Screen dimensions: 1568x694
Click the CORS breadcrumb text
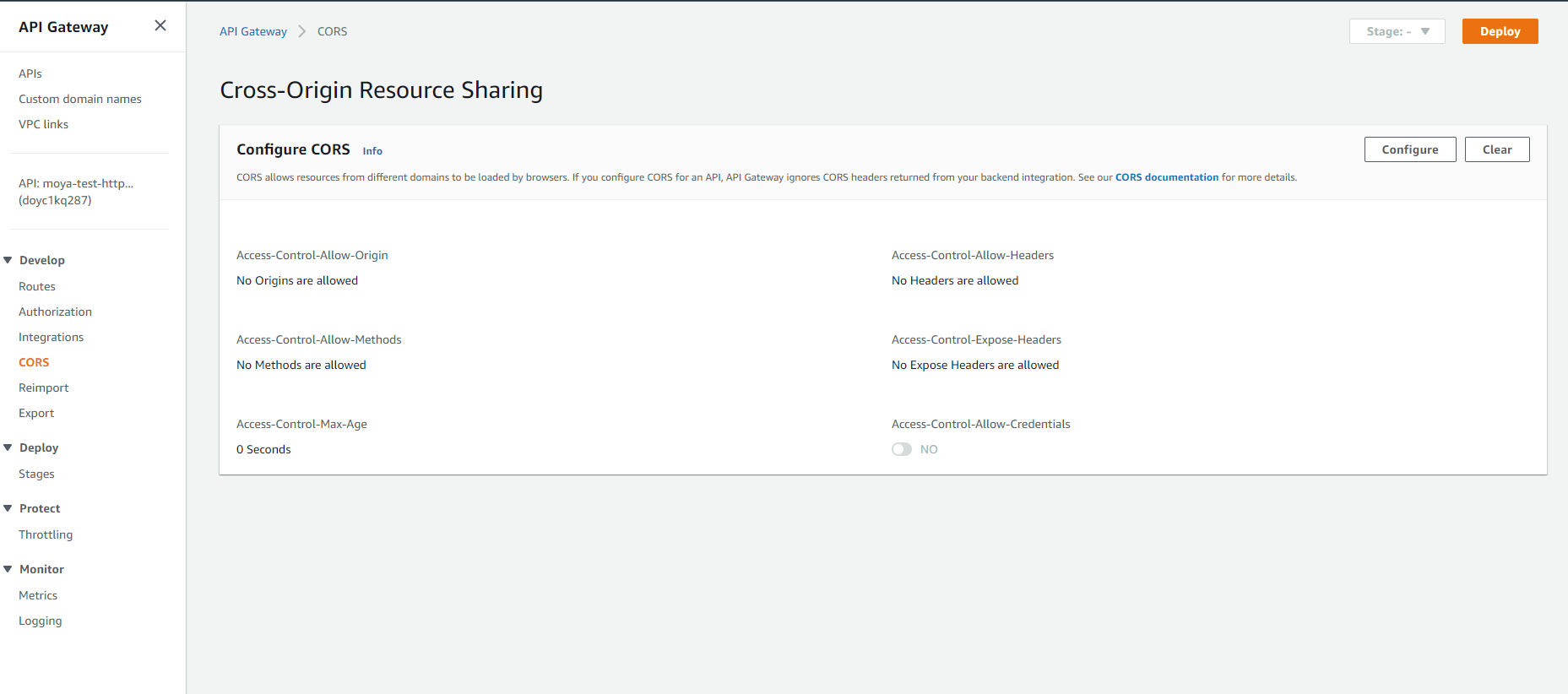point(332,31)
